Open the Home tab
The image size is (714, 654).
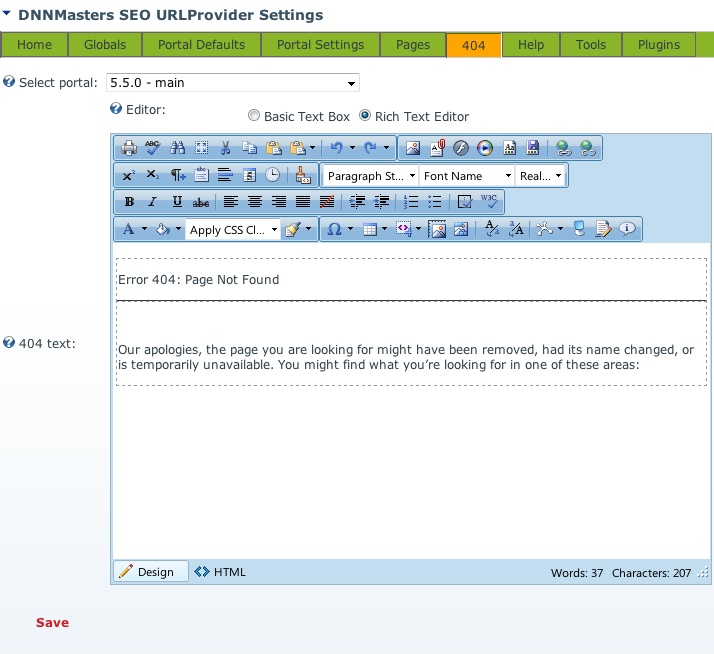[x=35, y=45]
